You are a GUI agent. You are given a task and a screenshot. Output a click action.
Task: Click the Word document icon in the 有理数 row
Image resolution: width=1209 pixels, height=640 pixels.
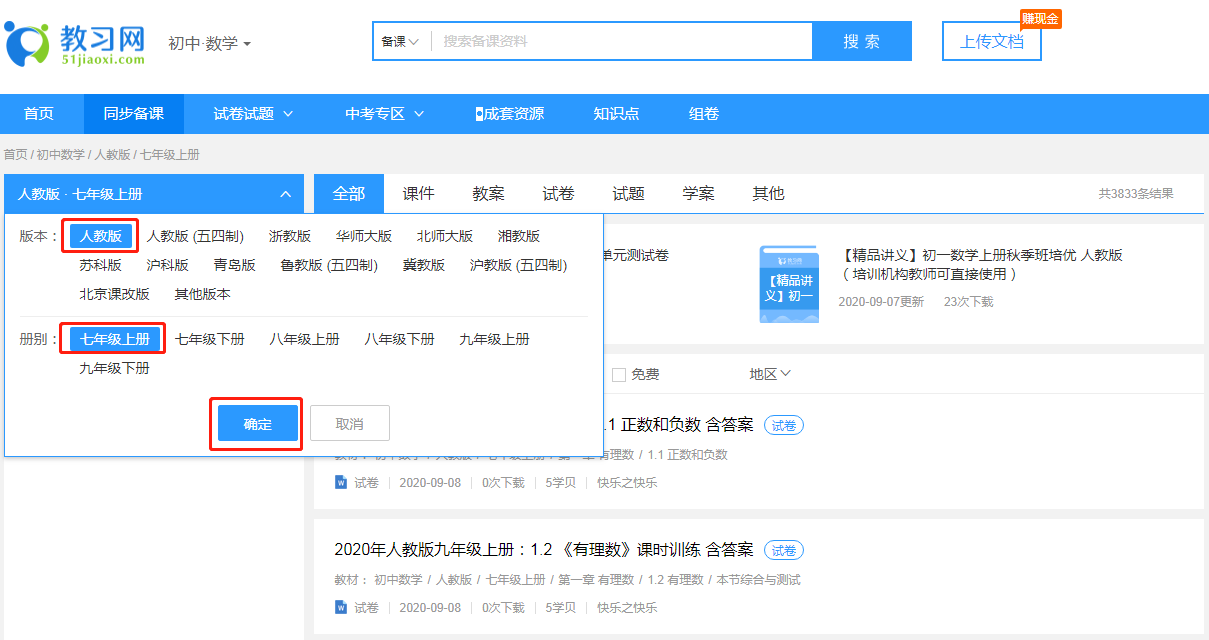tap(341, 607)
